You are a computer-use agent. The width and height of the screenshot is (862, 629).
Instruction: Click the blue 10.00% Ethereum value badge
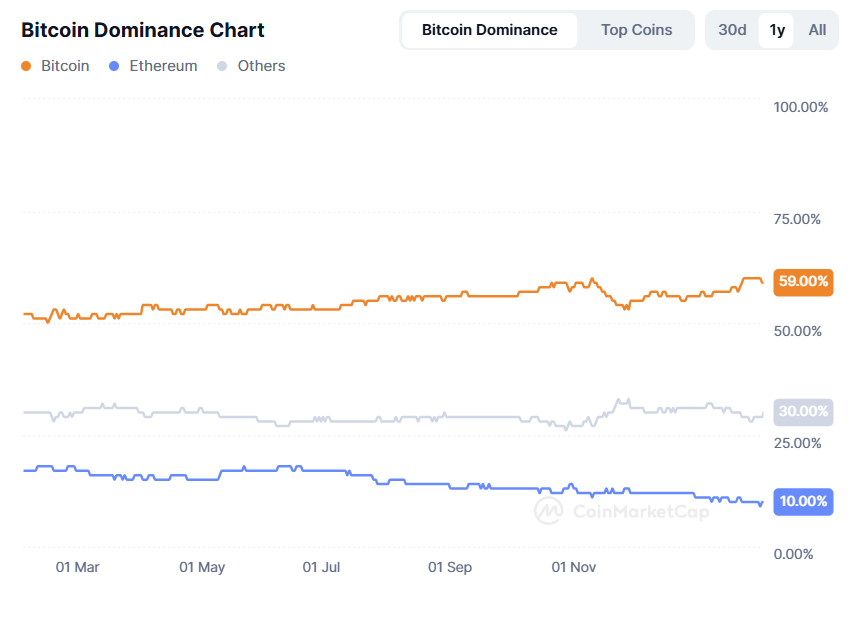click(803, 501)
